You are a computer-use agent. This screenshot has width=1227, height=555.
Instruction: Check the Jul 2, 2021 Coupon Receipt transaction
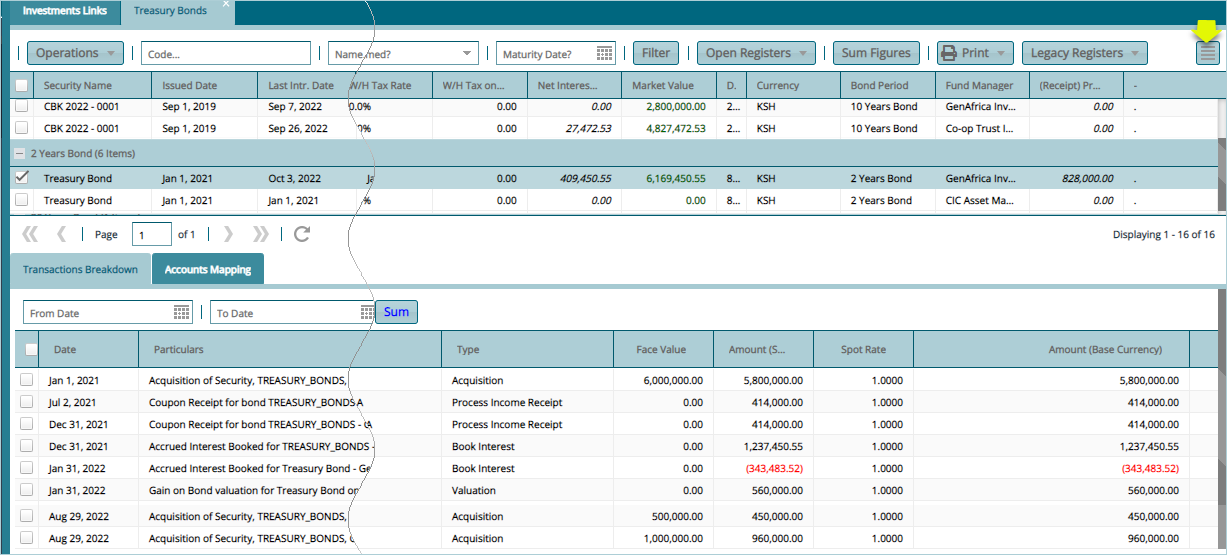[26, 403]
